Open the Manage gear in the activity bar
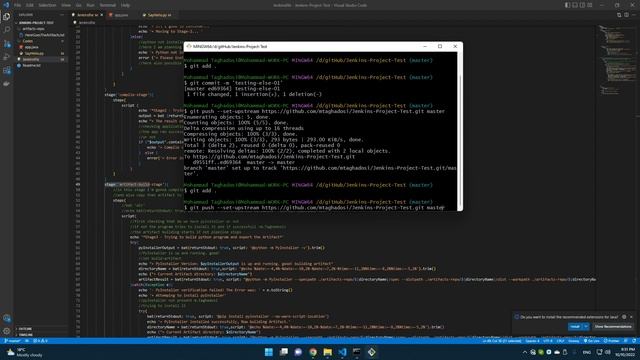The width and height of the screenshot is (640, 360). [x=7, y=331]
